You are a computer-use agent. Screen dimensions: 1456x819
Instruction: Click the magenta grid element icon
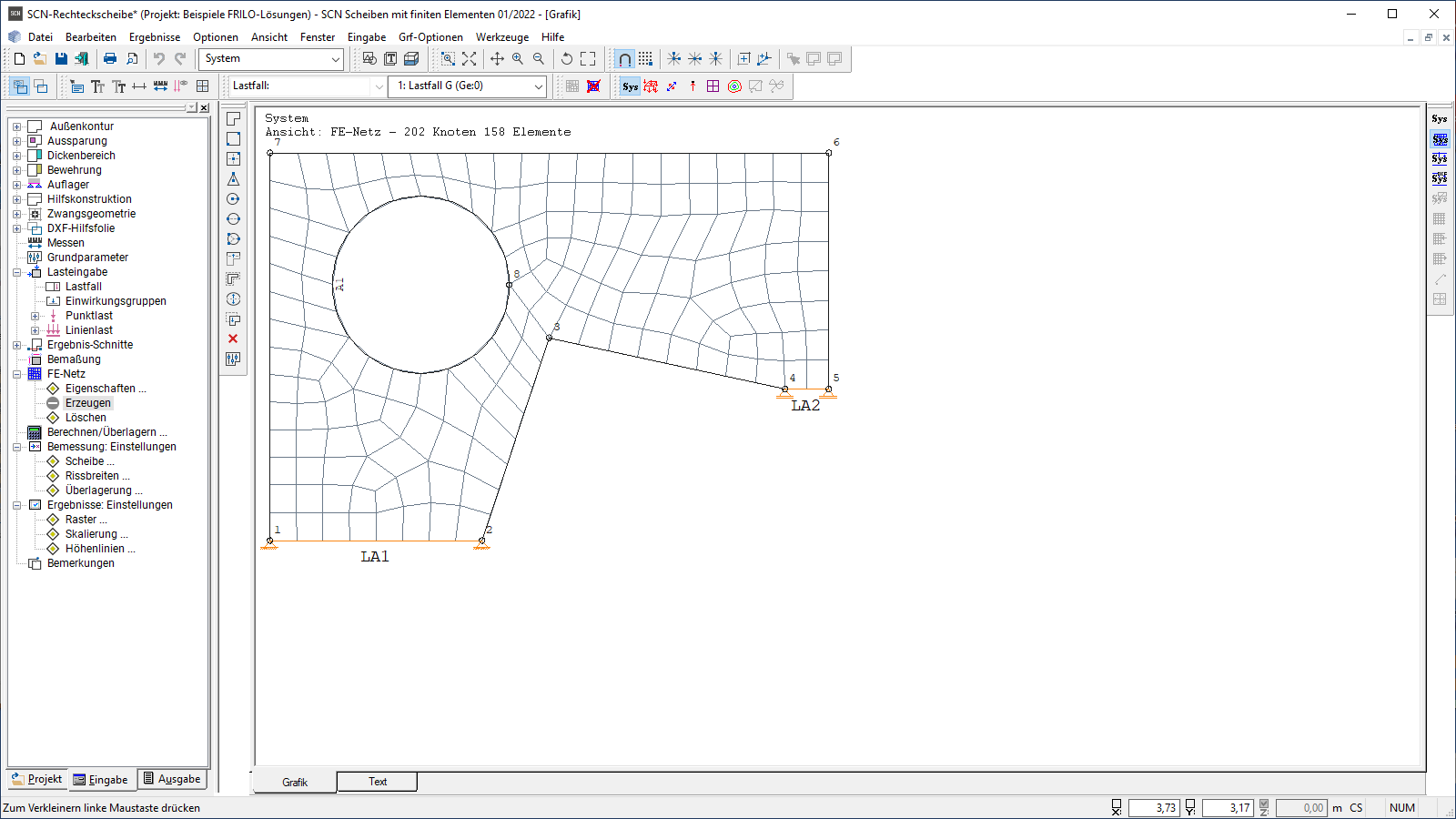click(x=713, y=86)
